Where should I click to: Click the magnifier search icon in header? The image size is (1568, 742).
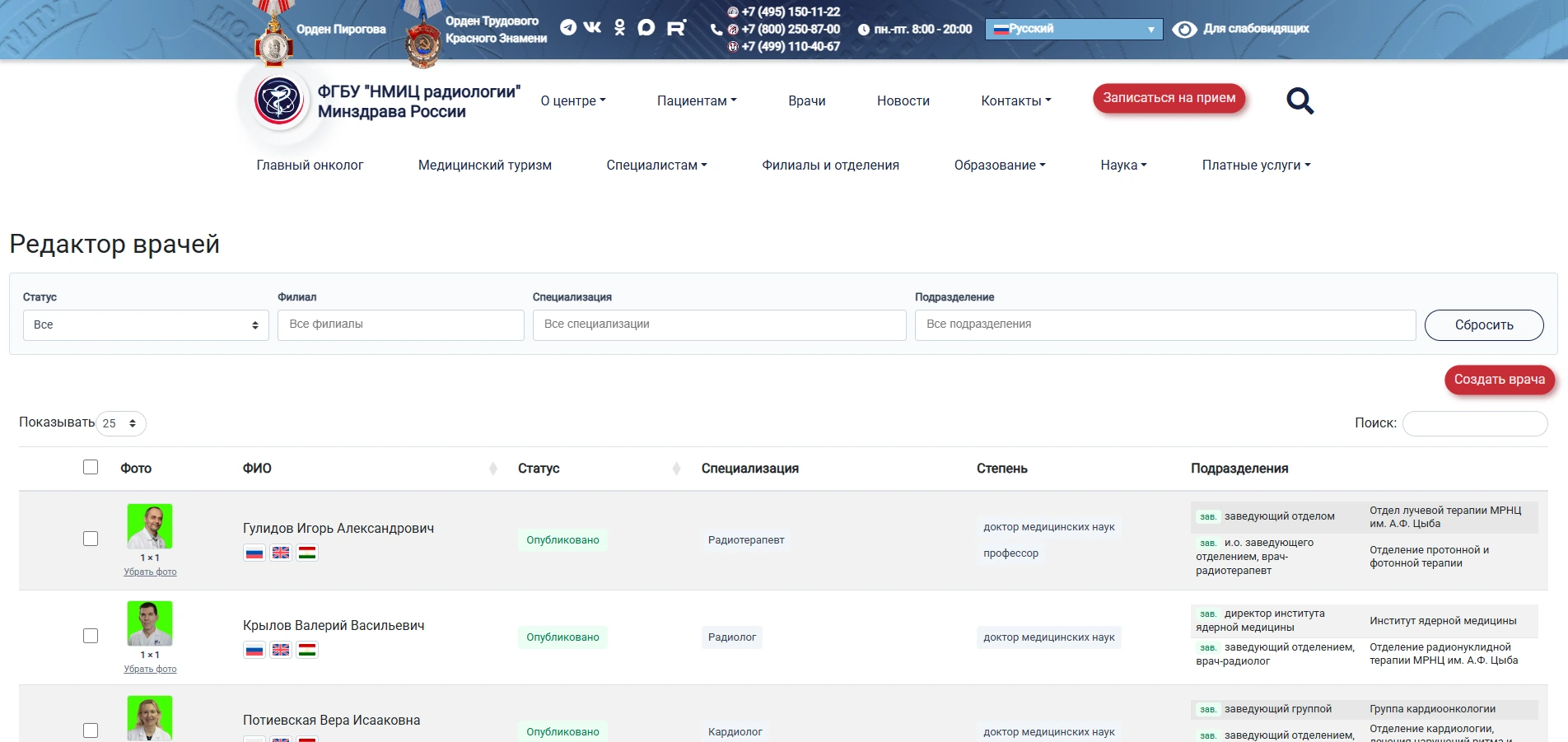click(x=1300, y=100)
